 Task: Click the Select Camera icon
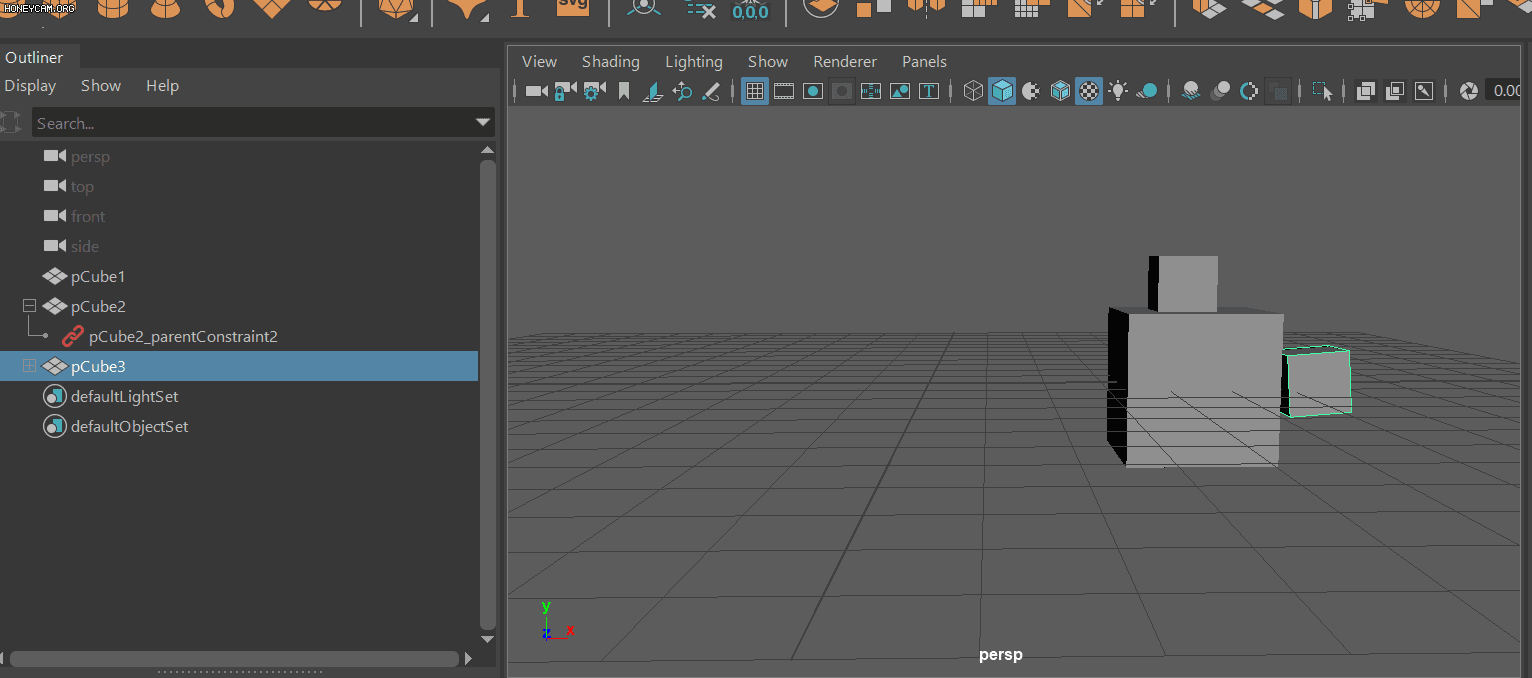536,91
